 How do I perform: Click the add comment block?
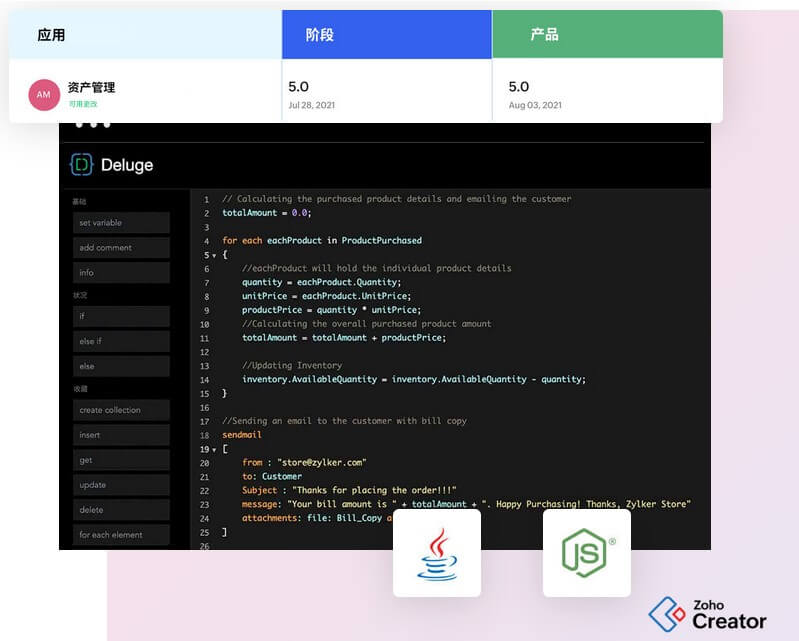[121, 248]
